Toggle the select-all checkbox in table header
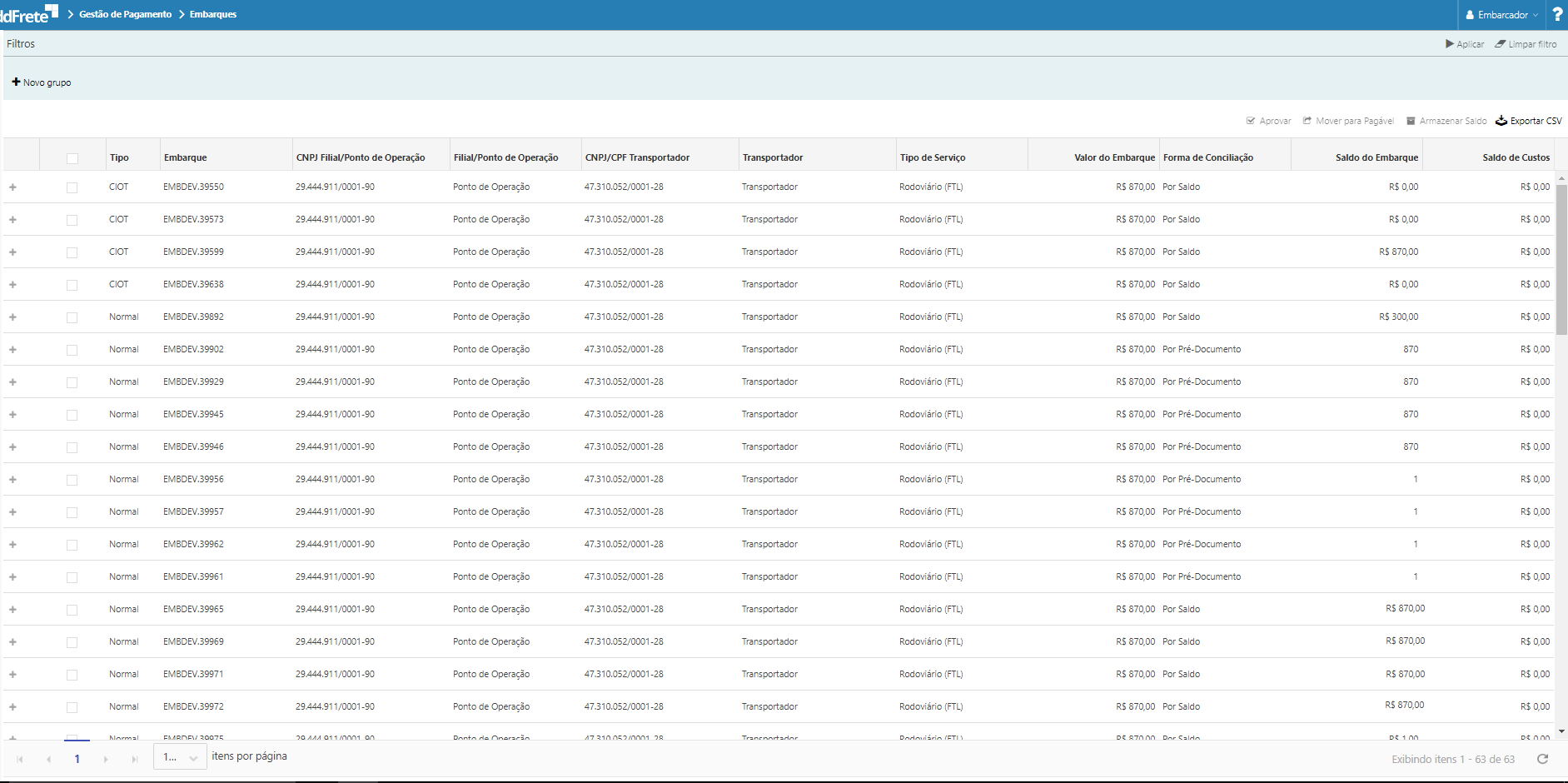Viewport: 1568px width, 783px height. (x=72, y=158)
